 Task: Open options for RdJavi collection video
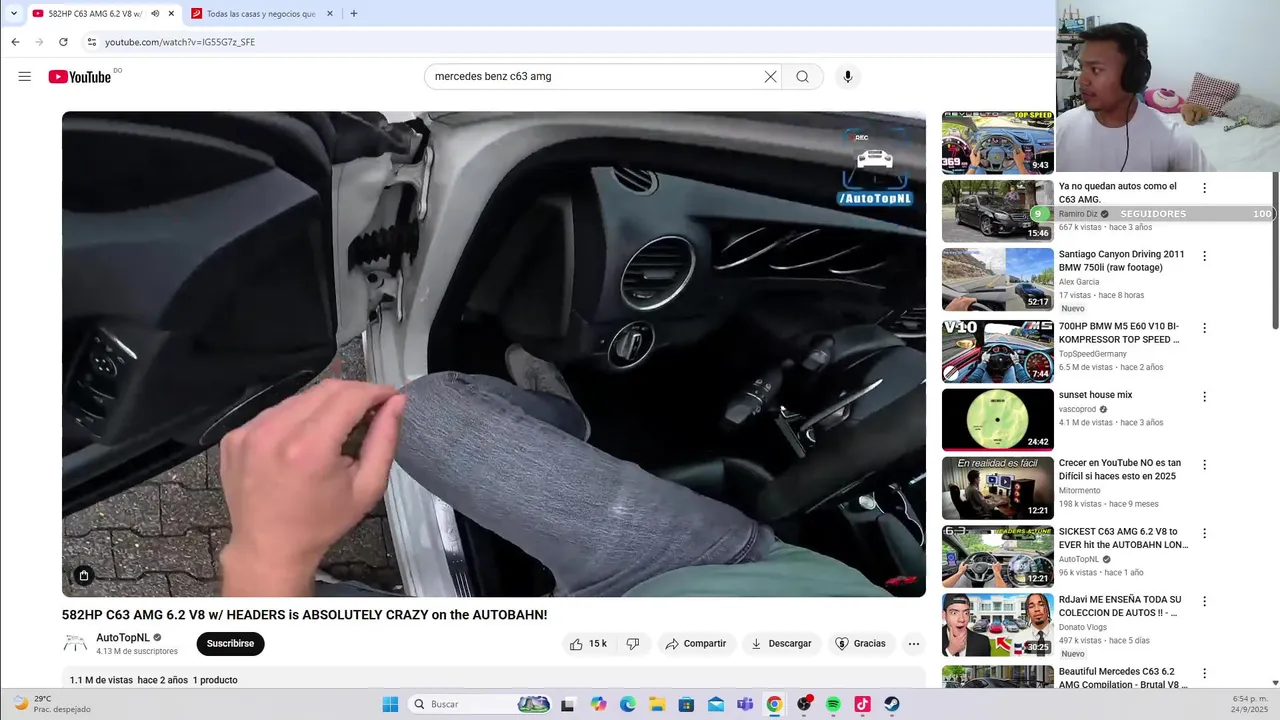tap(1204, 602)
